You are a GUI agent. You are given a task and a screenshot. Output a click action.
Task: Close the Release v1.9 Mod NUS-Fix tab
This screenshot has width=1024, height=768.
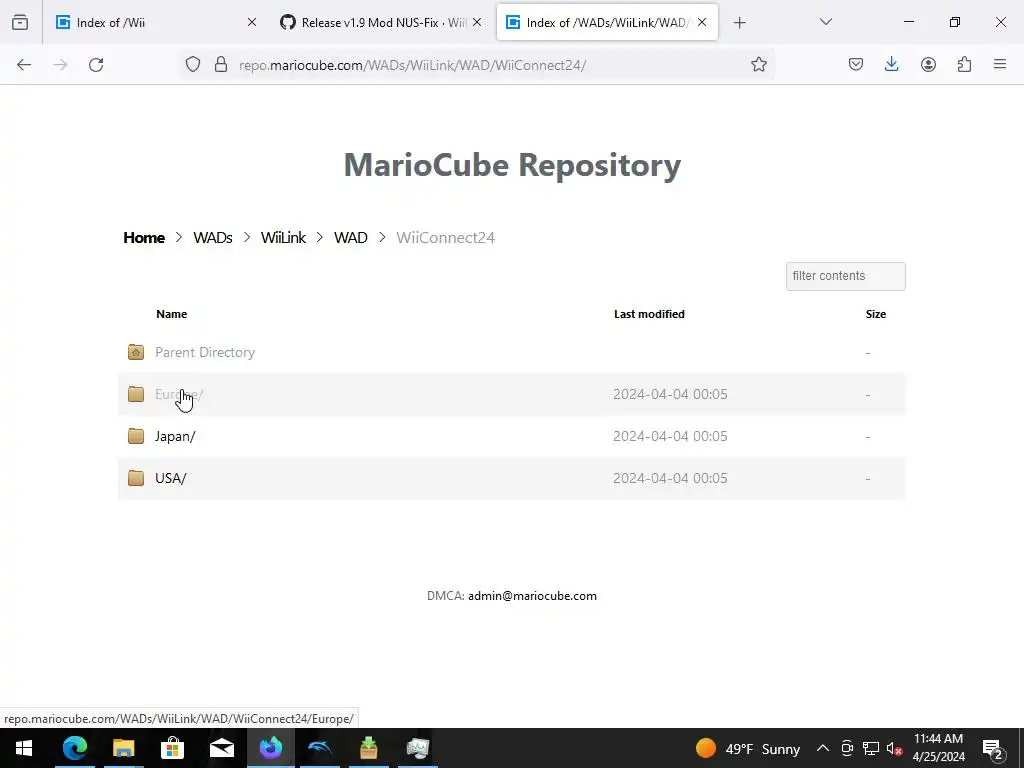(477, 22)
